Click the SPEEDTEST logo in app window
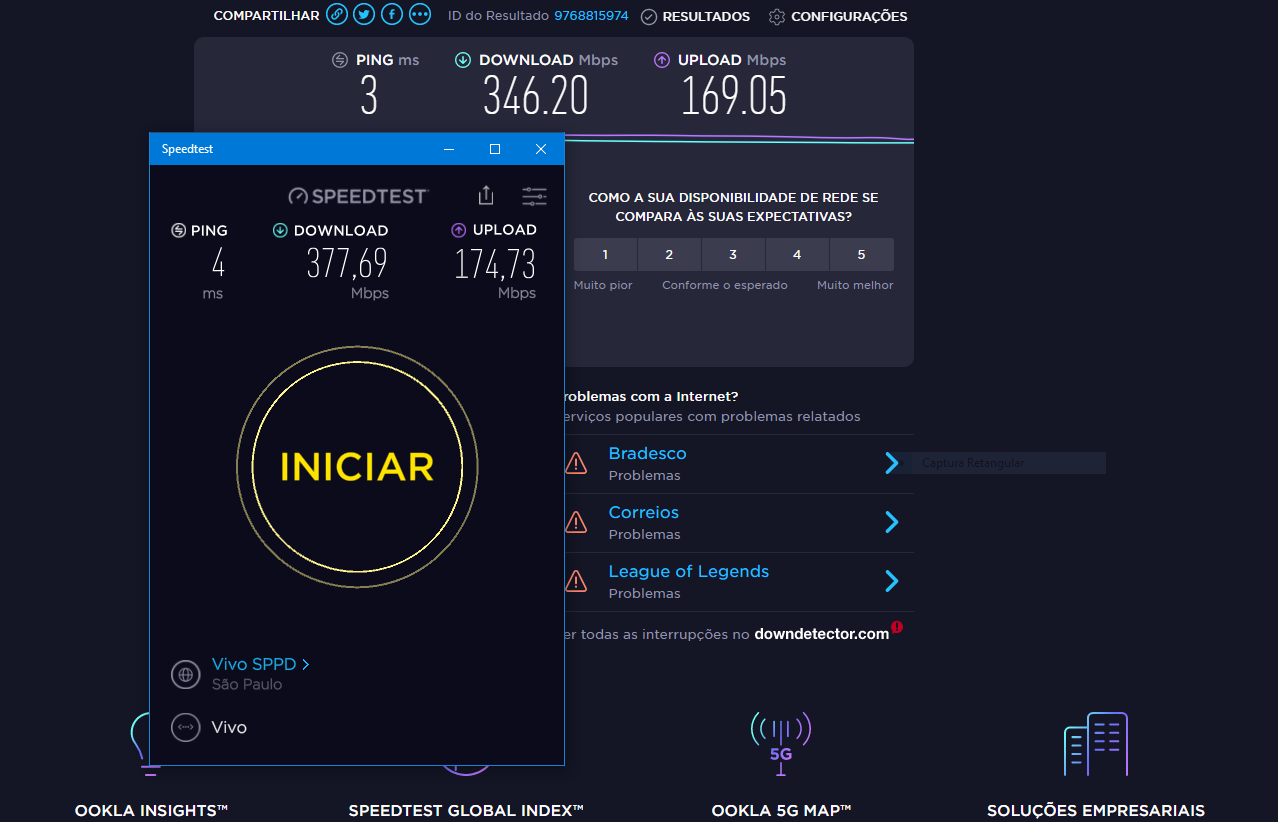Screen dimensions: 1278x822 tap(358, 196)
